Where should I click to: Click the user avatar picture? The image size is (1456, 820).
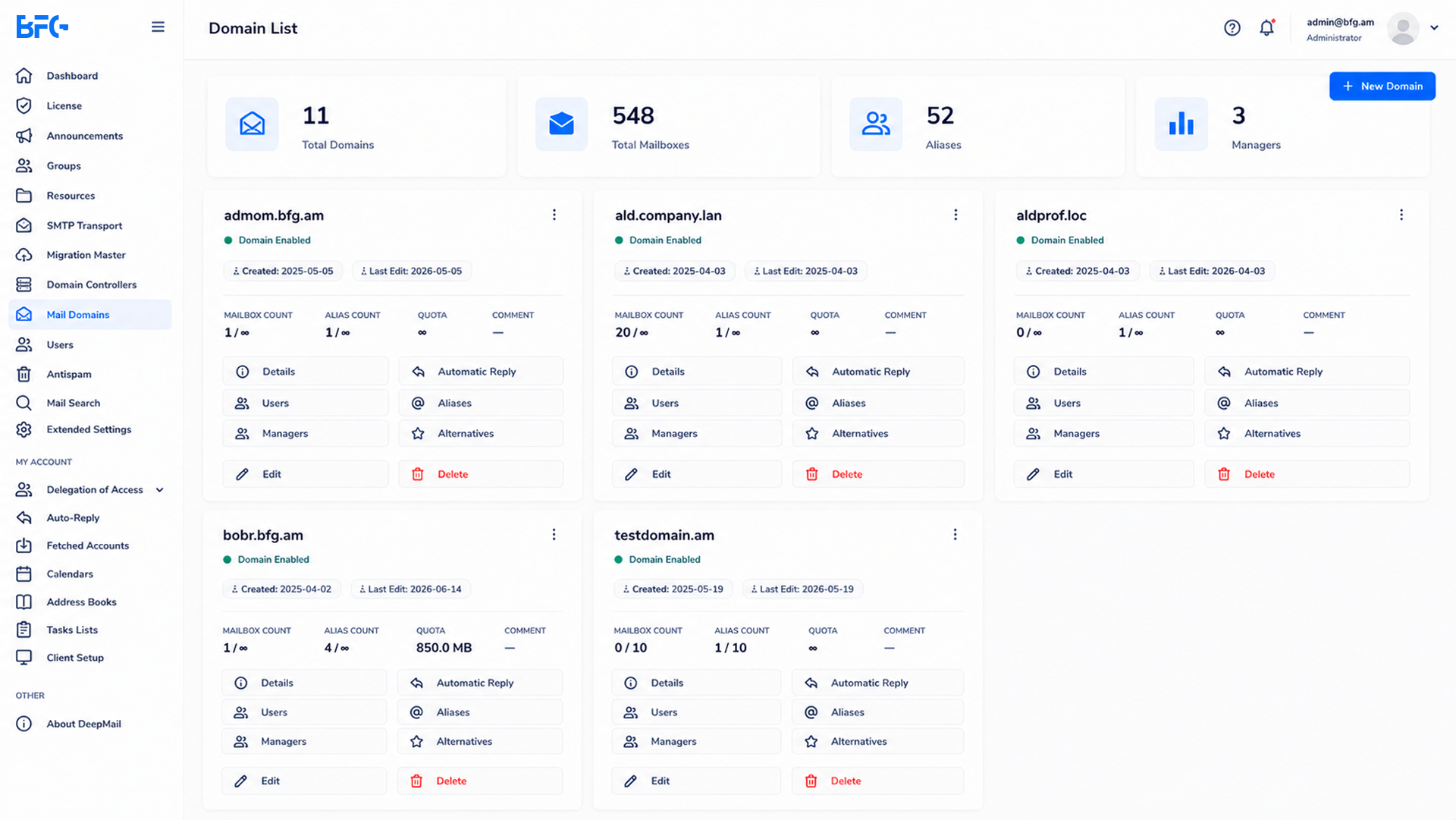1403,28
